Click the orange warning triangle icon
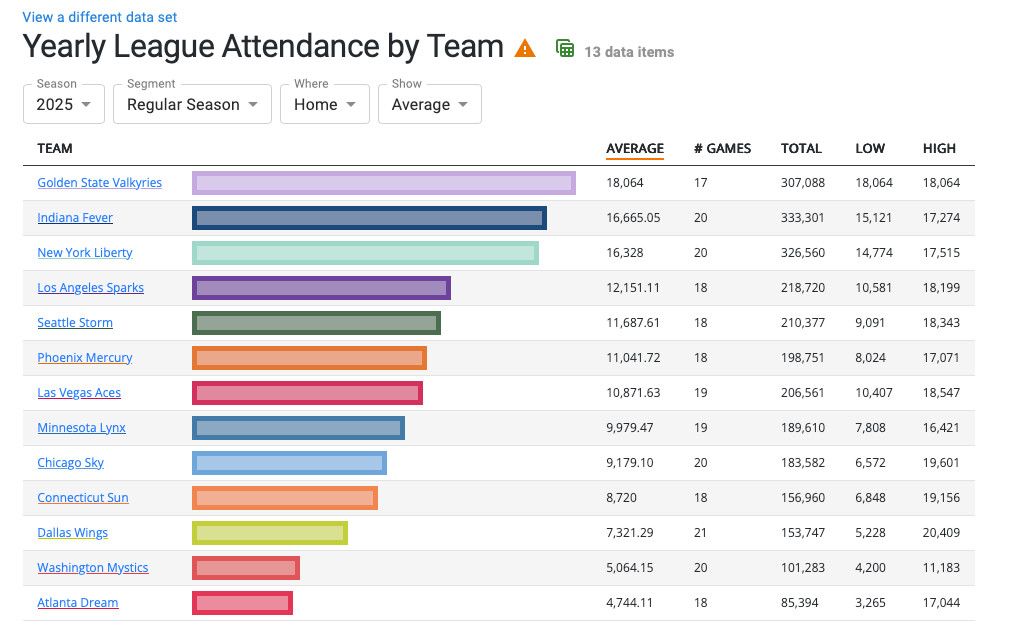The width and height of the screenshot is (1014, 631). 525,48
